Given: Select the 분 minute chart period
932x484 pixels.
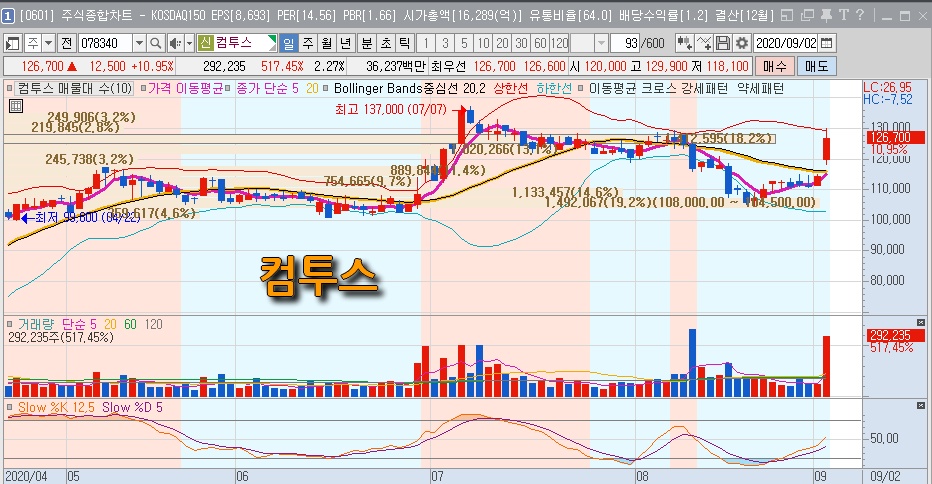Looking at the screenshot, I should point(367,43).
